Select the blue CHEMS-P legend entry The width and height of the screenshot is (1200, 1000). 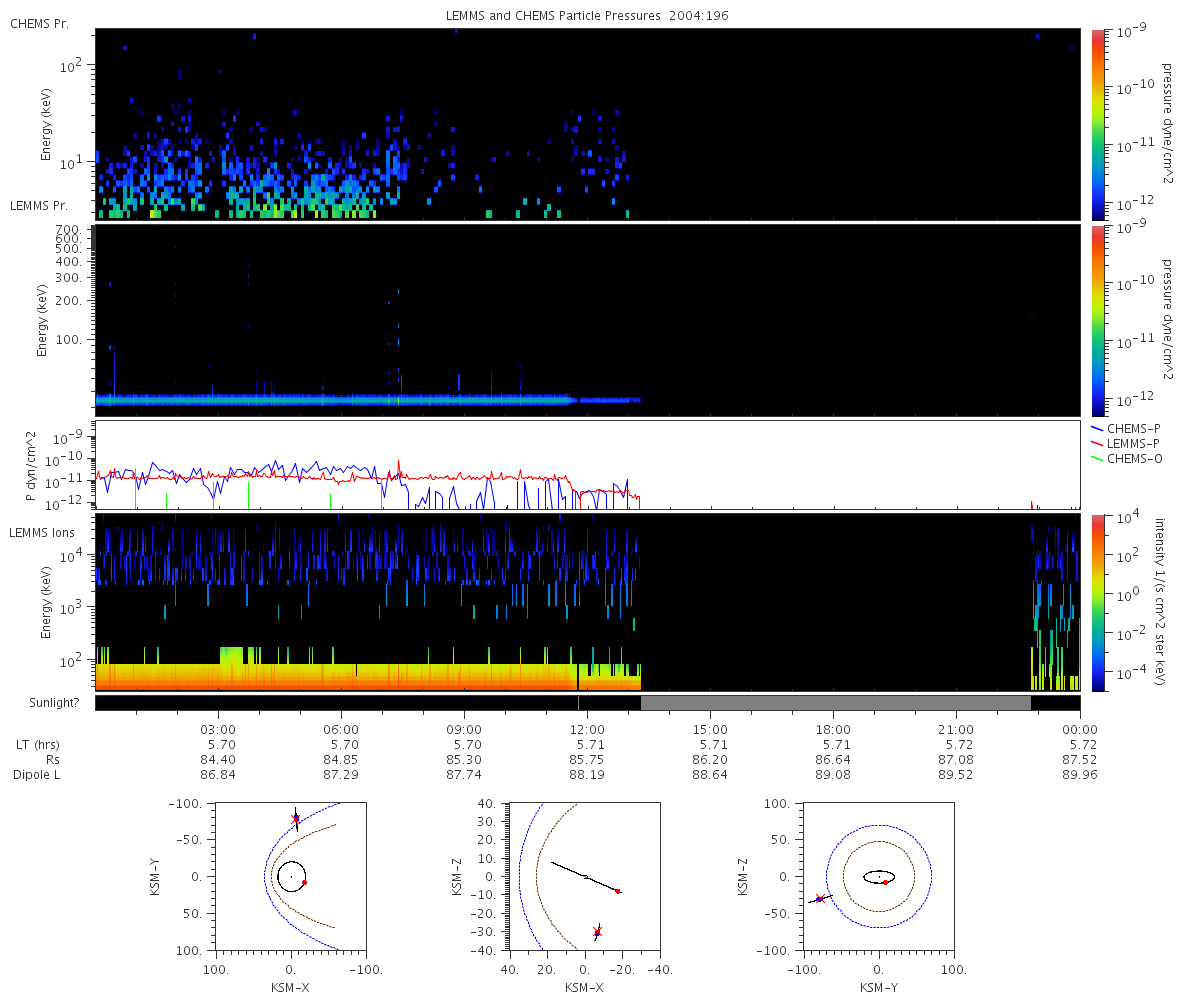(x=1129, y=428)
